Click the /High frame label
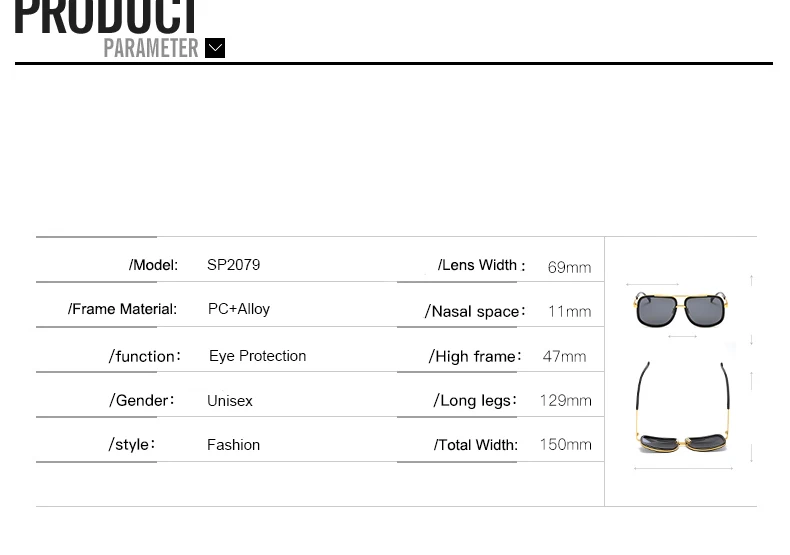Viewport: 790px width, 555px height. point(475,356)
